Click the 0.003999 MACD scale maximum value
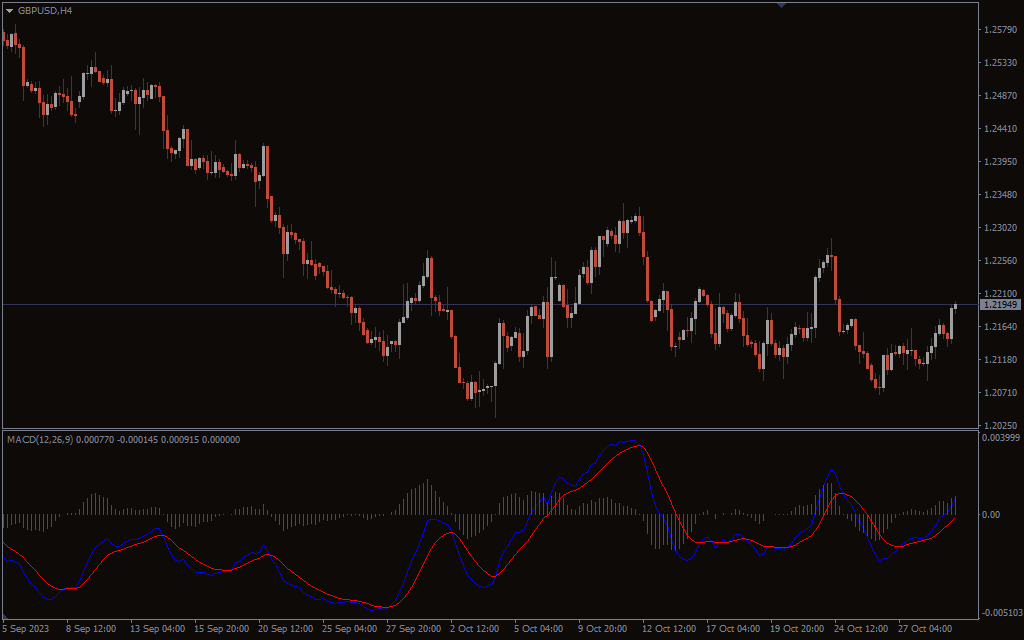Image resolution: width=1024 pixels, height=640 pixels. click(1000, 438)
